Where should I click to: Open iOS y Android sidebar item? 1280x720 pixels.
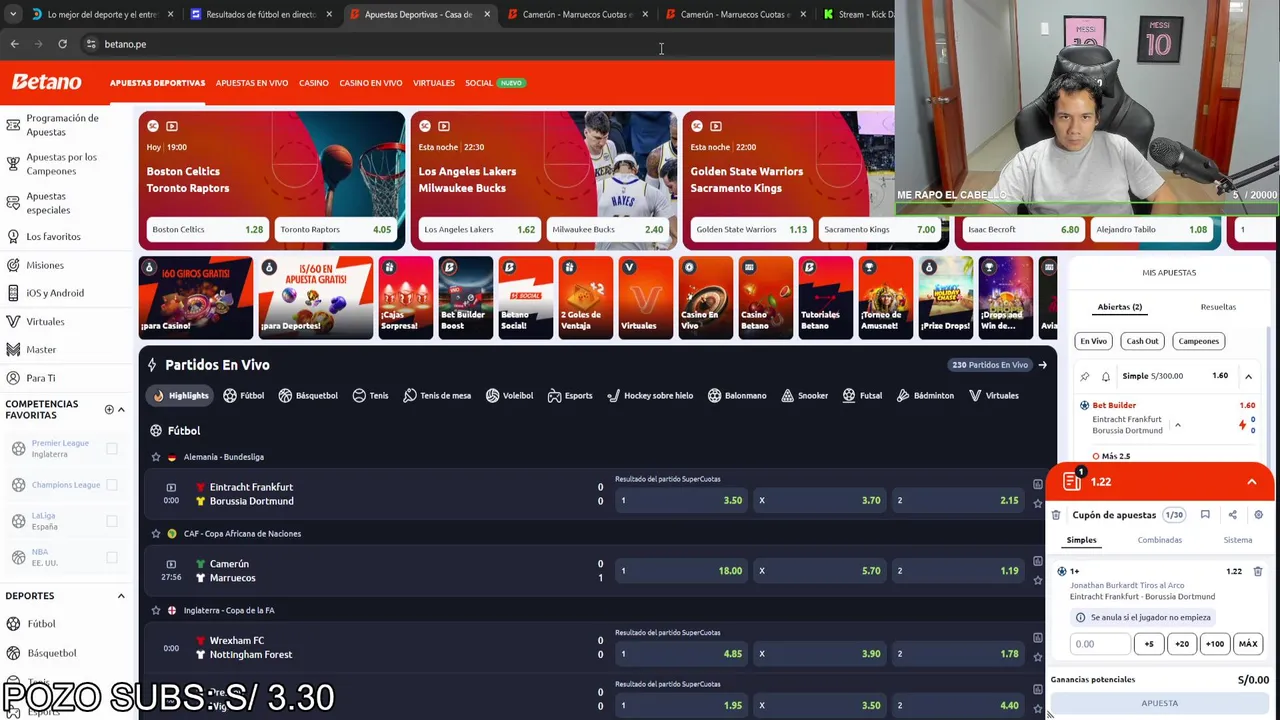coord(54,293)
